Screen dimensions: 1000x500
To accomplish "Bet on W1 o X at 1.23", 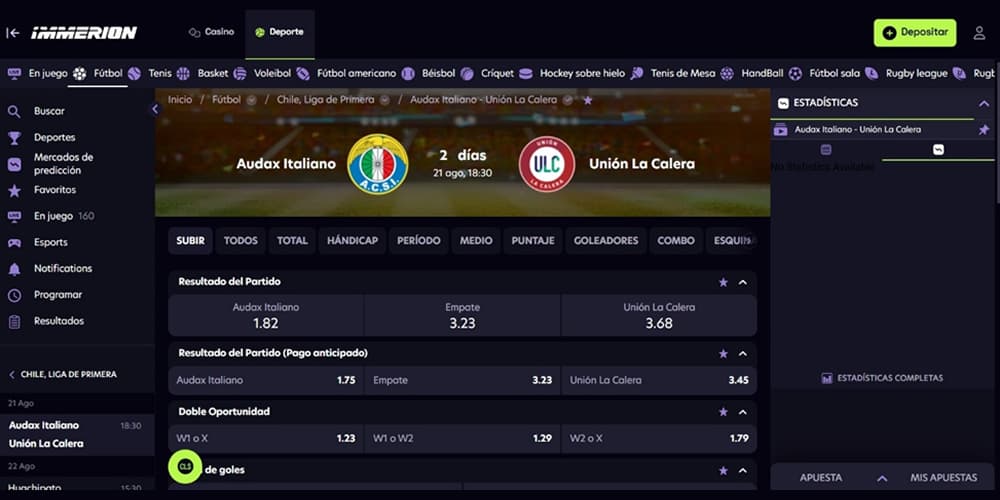I will (266, 439).
